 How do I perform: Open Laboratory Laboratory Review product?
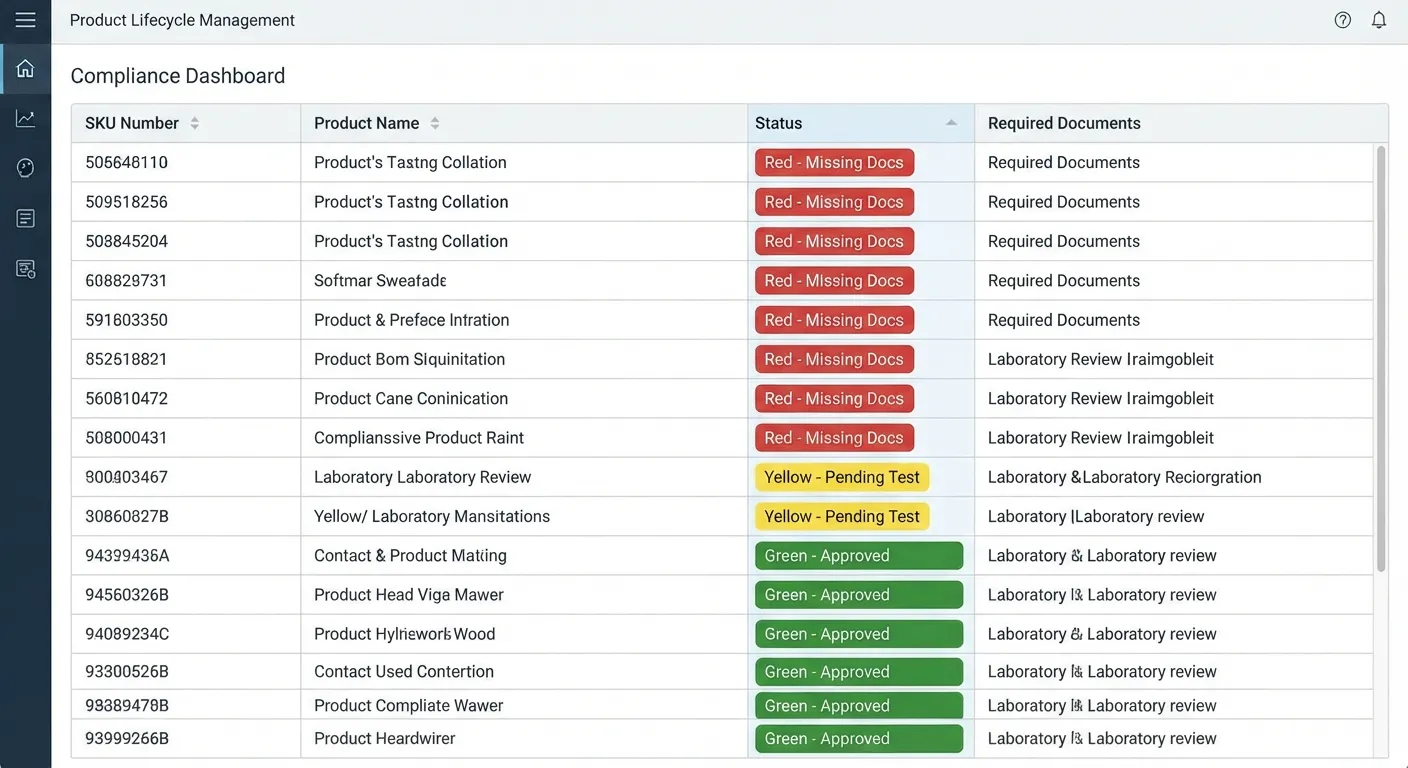click(x=422, y=477)
